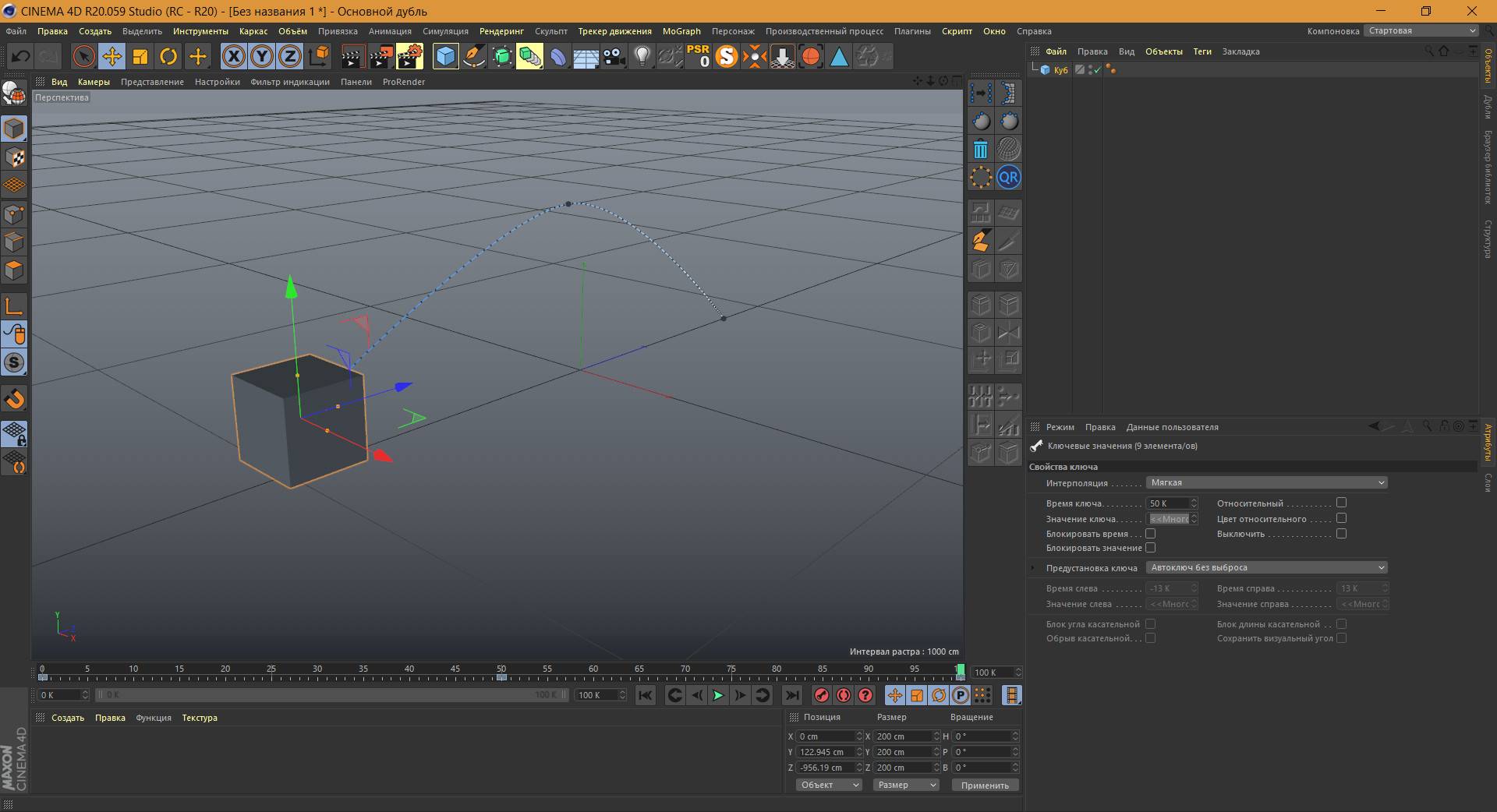Record active objects keyframe button
The image size is (1497, 812).
(x=821, y=695)
